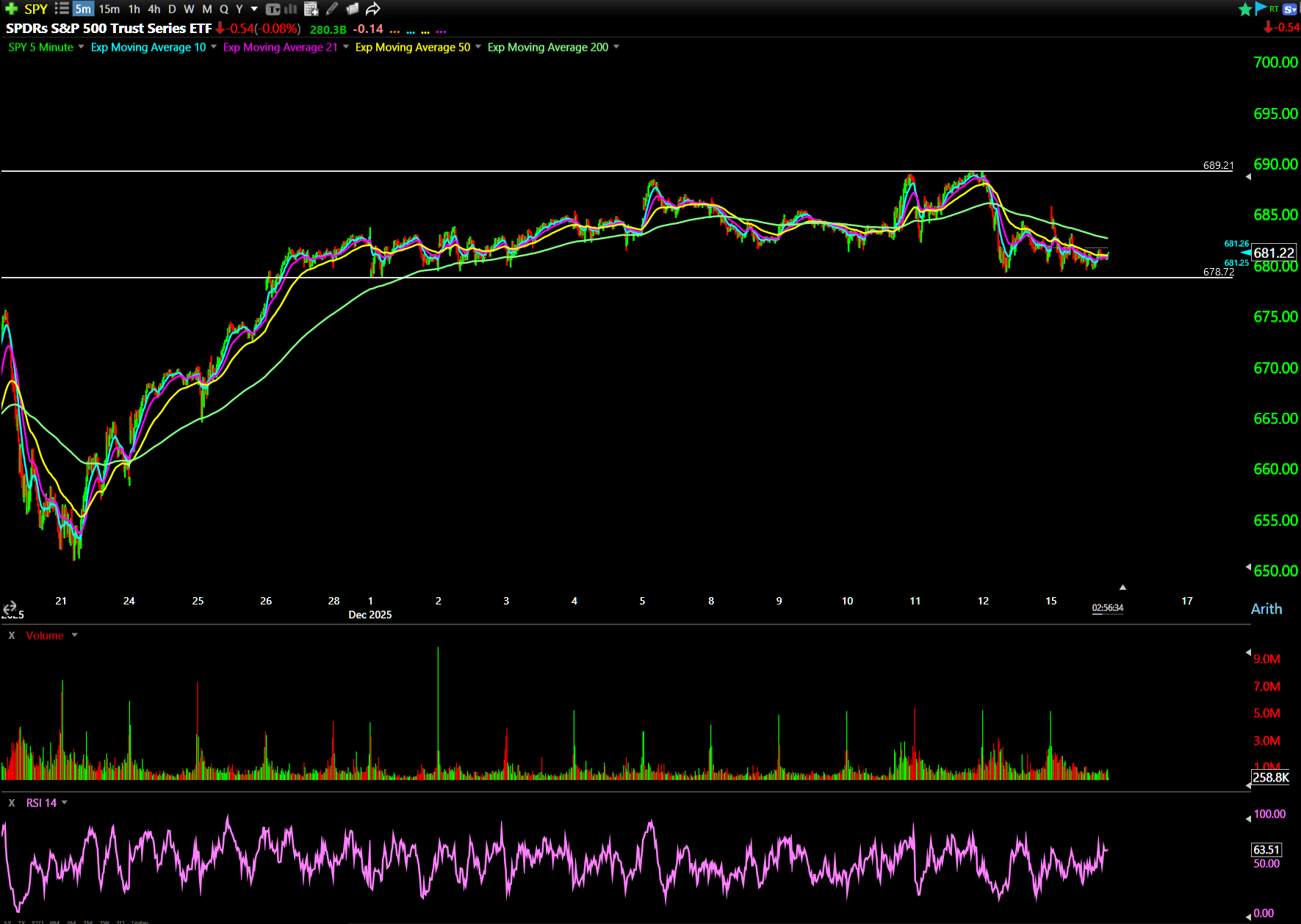The width and height of the screenshot is (1301, 924).
Task: Expand the Exp Moving Average 10 dropdown
Action: (x=214, y=47)
